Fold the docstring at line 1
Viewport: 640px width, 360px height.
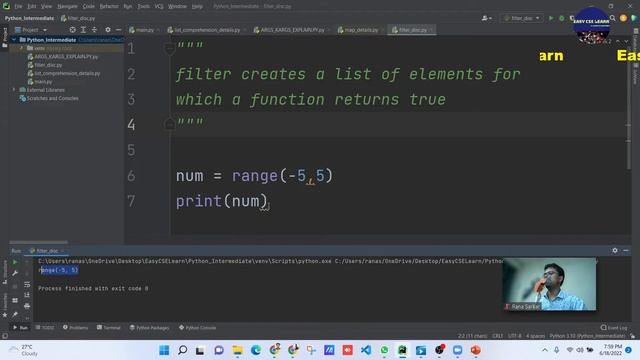click(169, 49)
